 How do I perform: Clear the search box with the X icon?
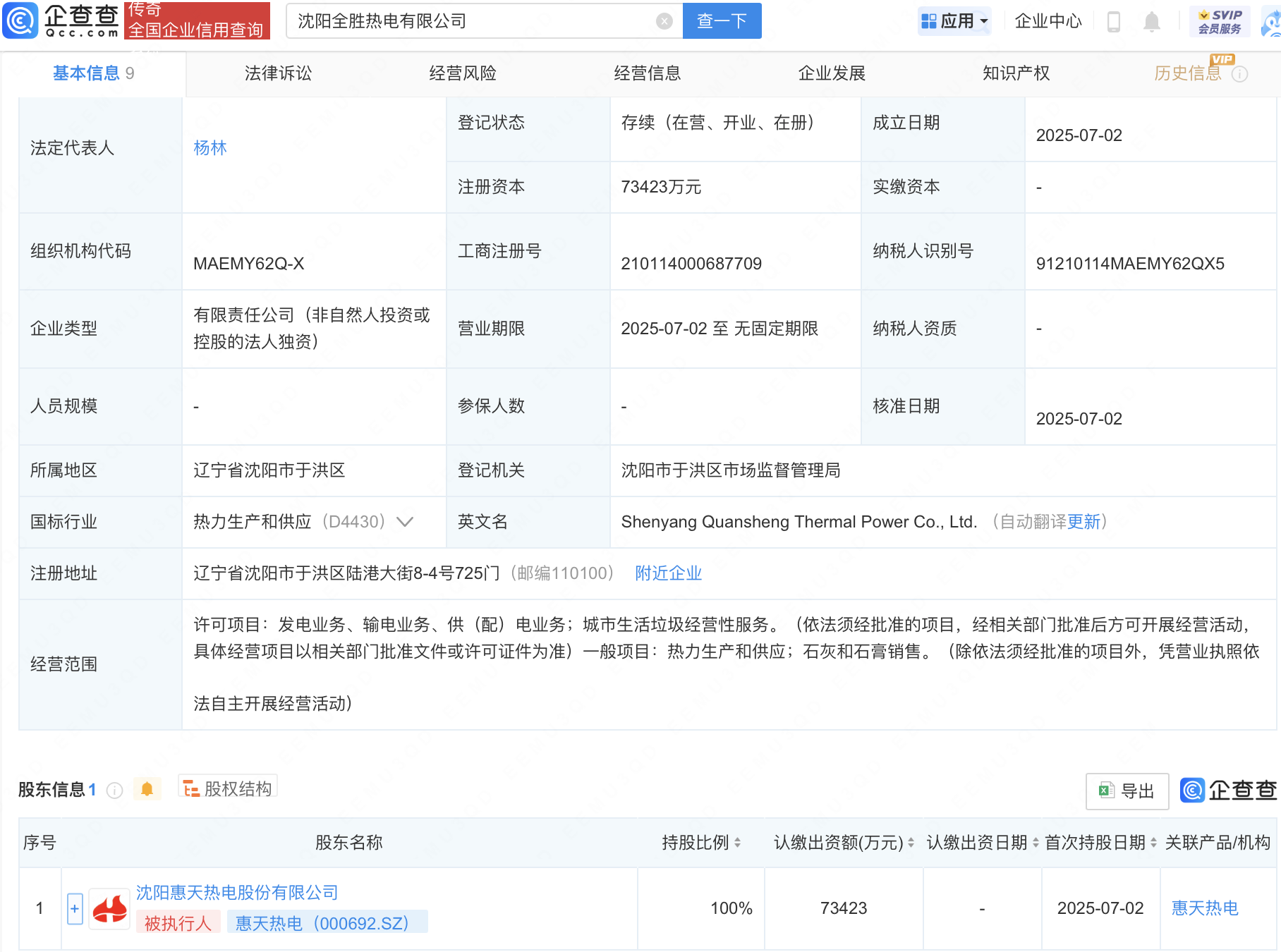point(664,21)
